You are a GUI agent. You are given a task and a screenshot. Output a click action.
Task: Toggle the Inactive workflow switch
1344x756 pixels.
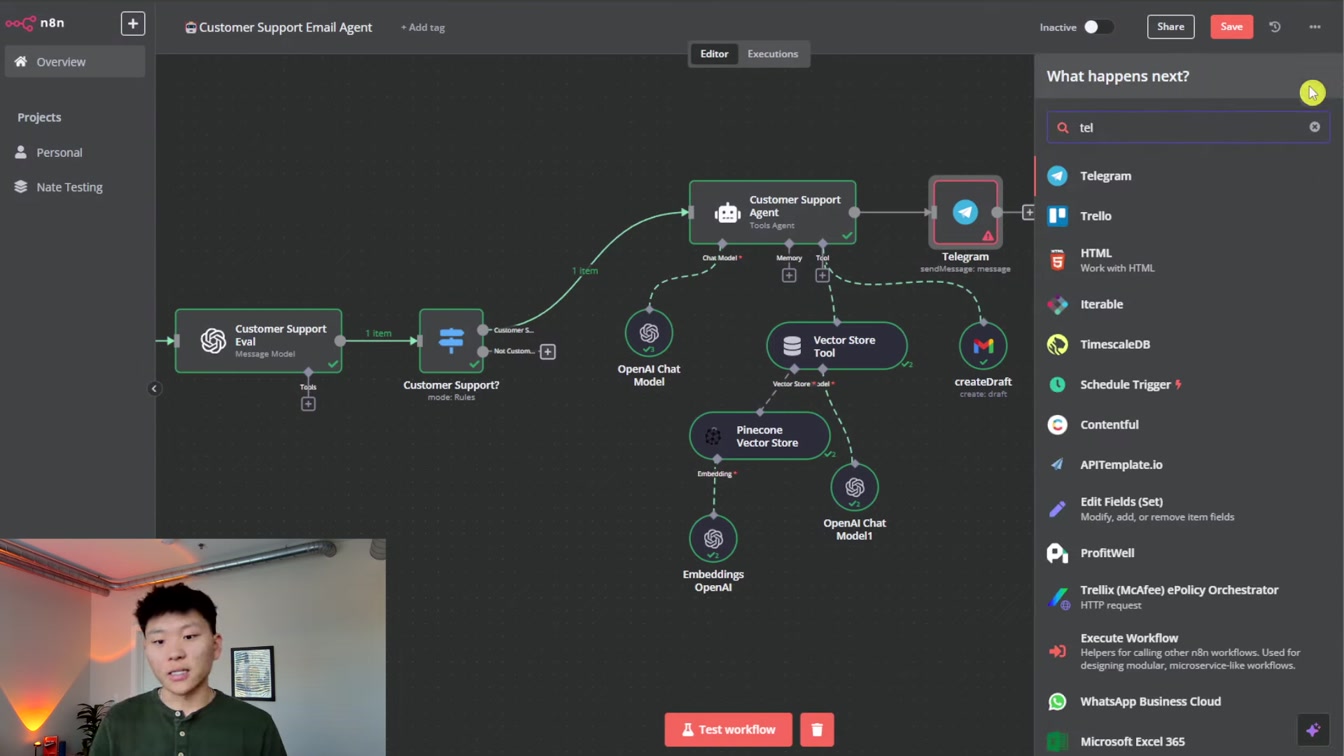pos(1098,27)
